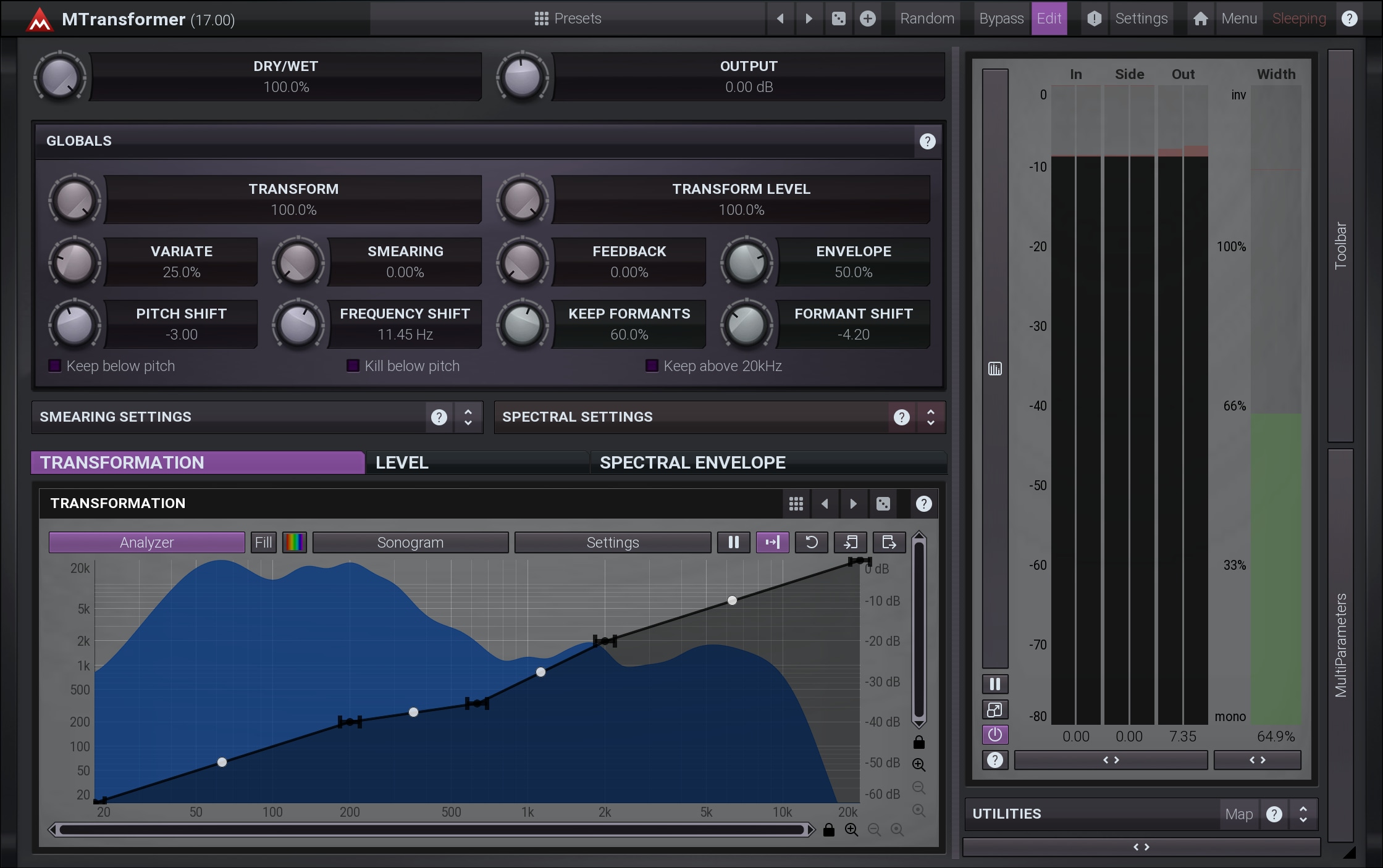Open the spectrum color gradient icon

click(x=295, y=542)
